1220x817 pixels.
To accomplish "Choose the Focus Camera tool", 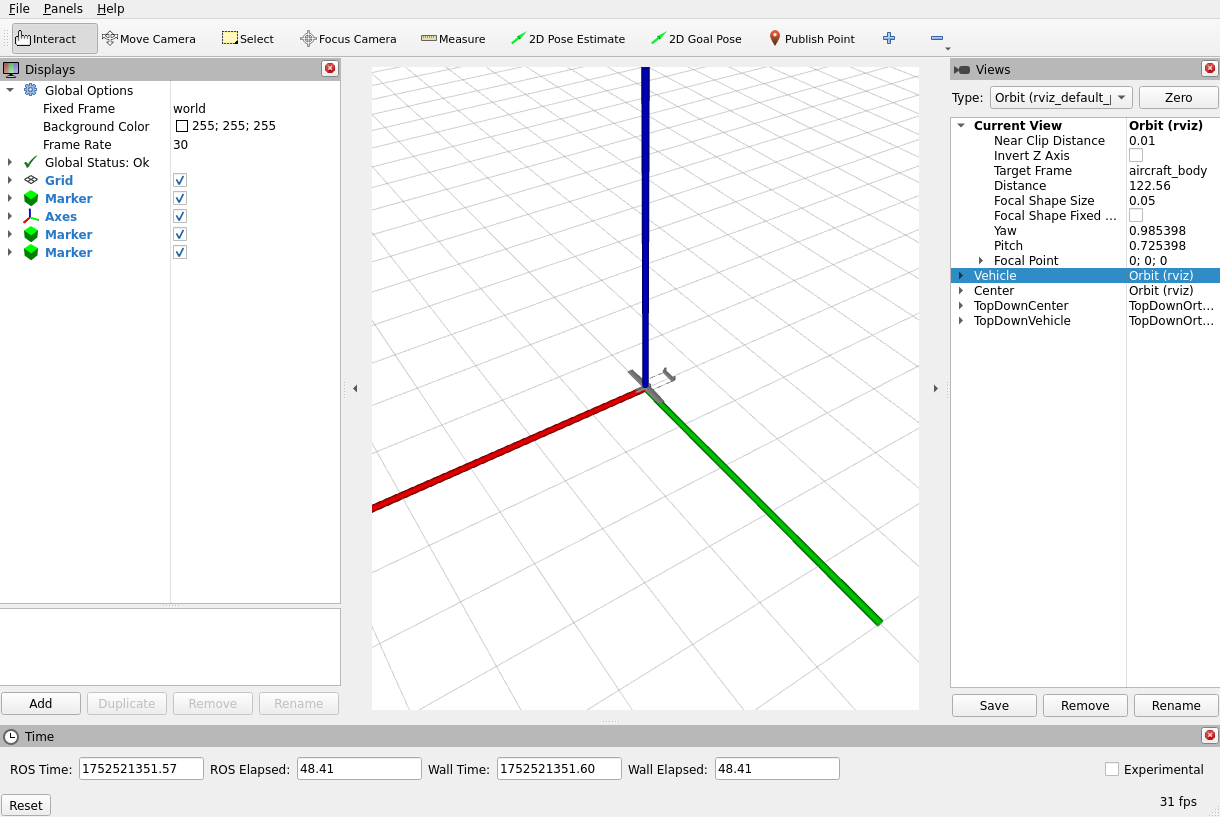I will [x=348, y=39].
